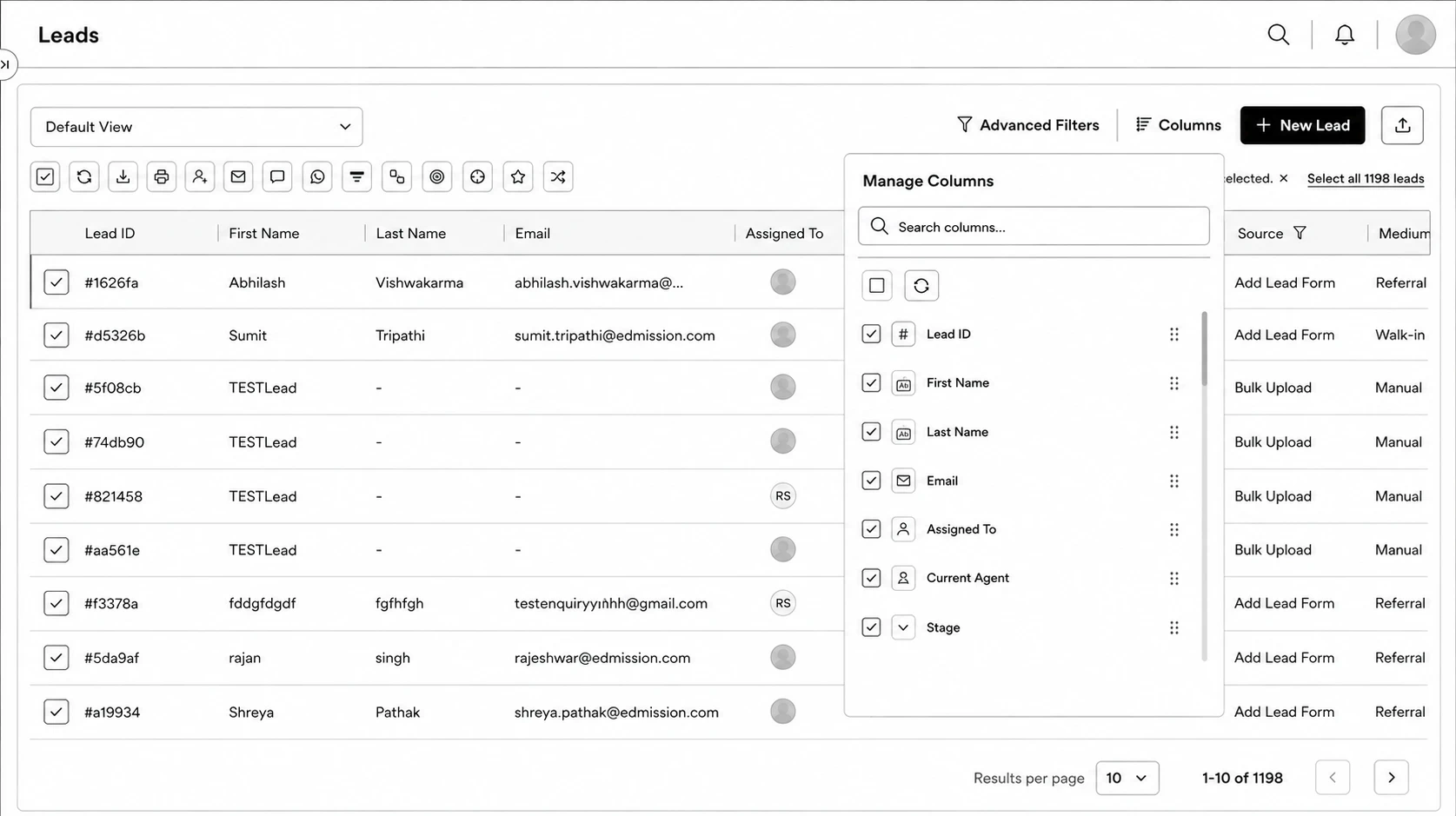Click the star favorite toolbar icon
The image size is (1456, 816).
518,176
